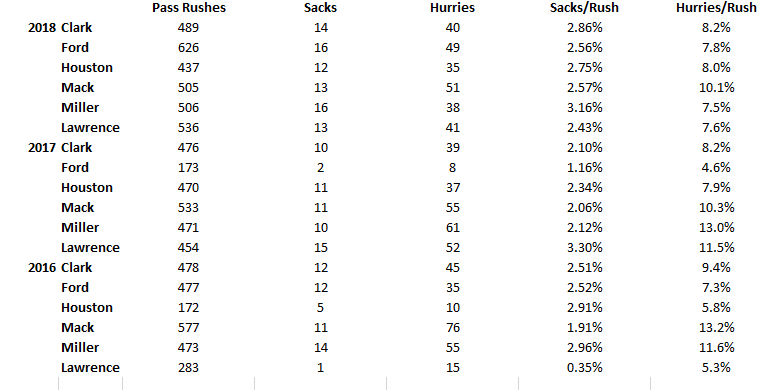Viewport: 772px width, 390px height.
Task: Select the 2017 year label cell
Action: [42, 148]
